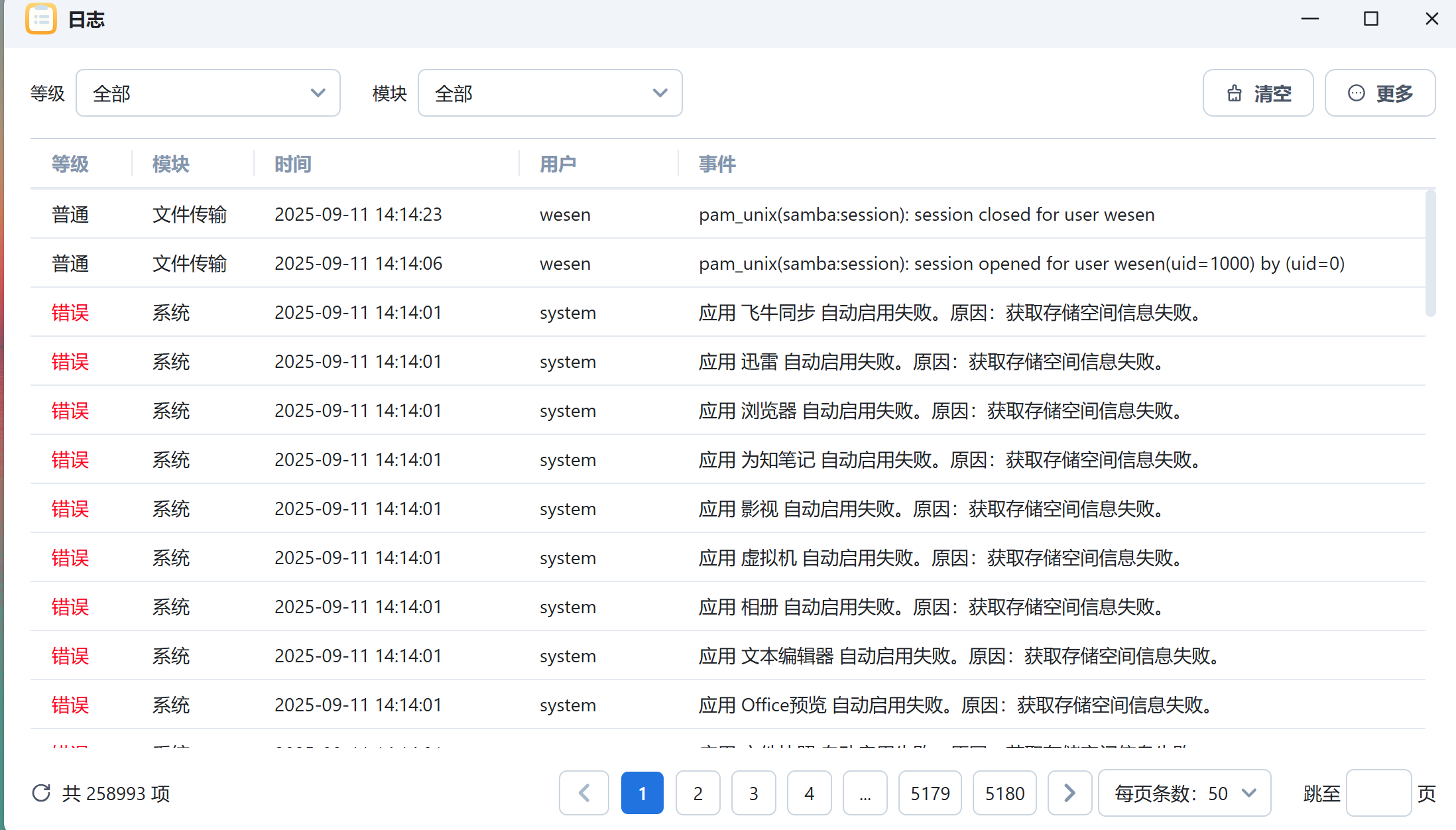The image size is (1456, 830).
Task: Click the 时间 column header
Action: coord(293,164)
